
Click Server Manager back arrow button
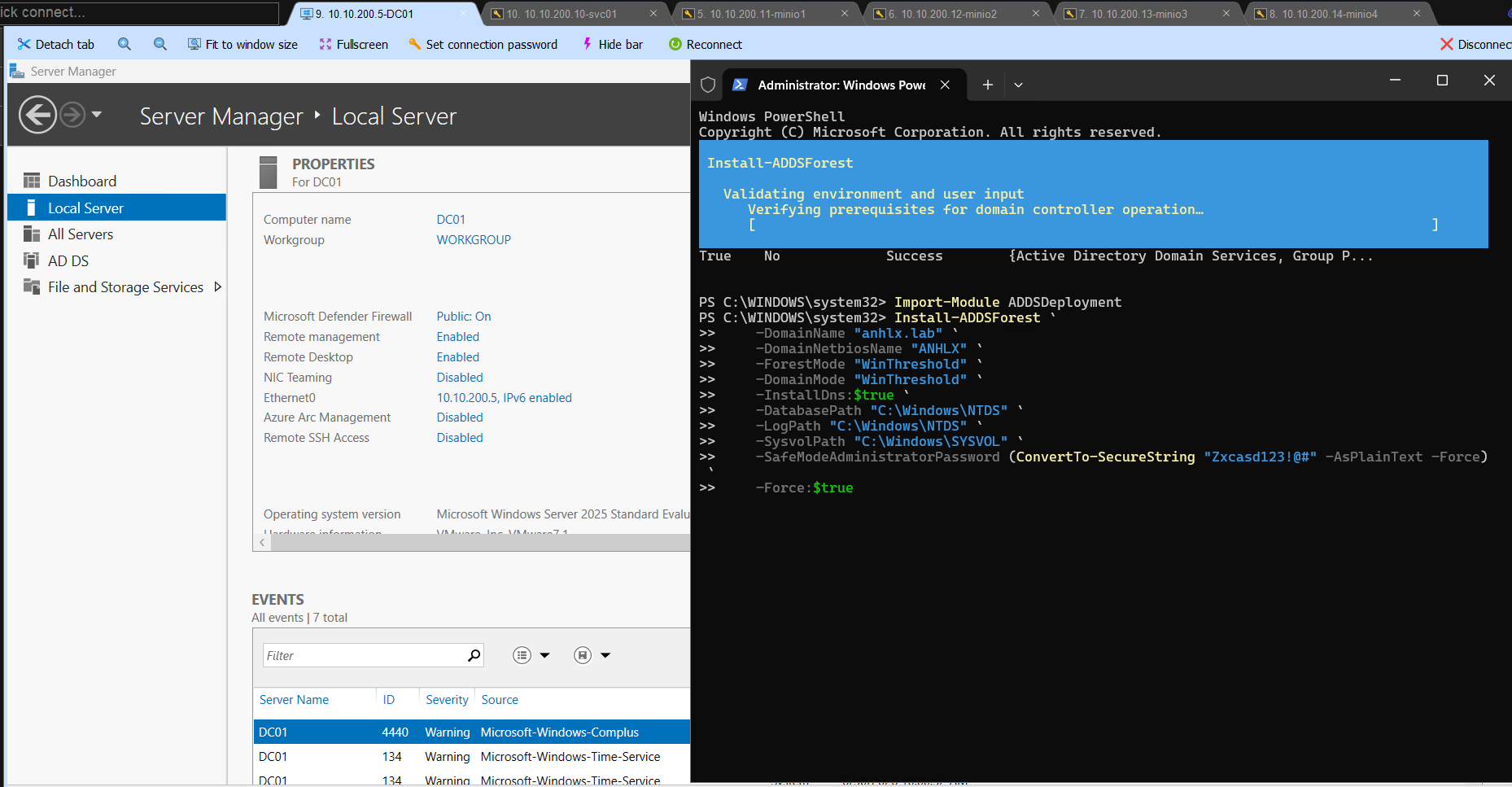click(x=37, y=115)
